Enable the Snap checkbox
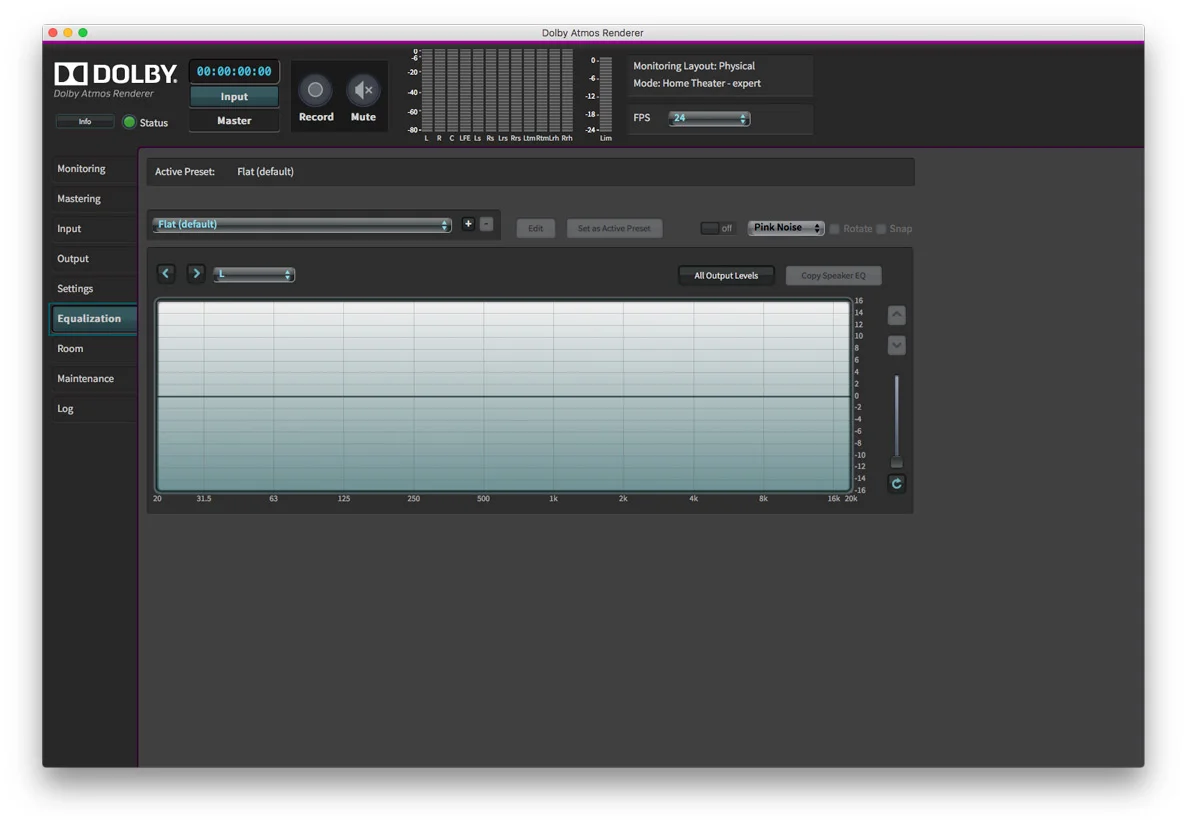The height and width of the screenshot is (827, 1186). click(x=881, y=229)
